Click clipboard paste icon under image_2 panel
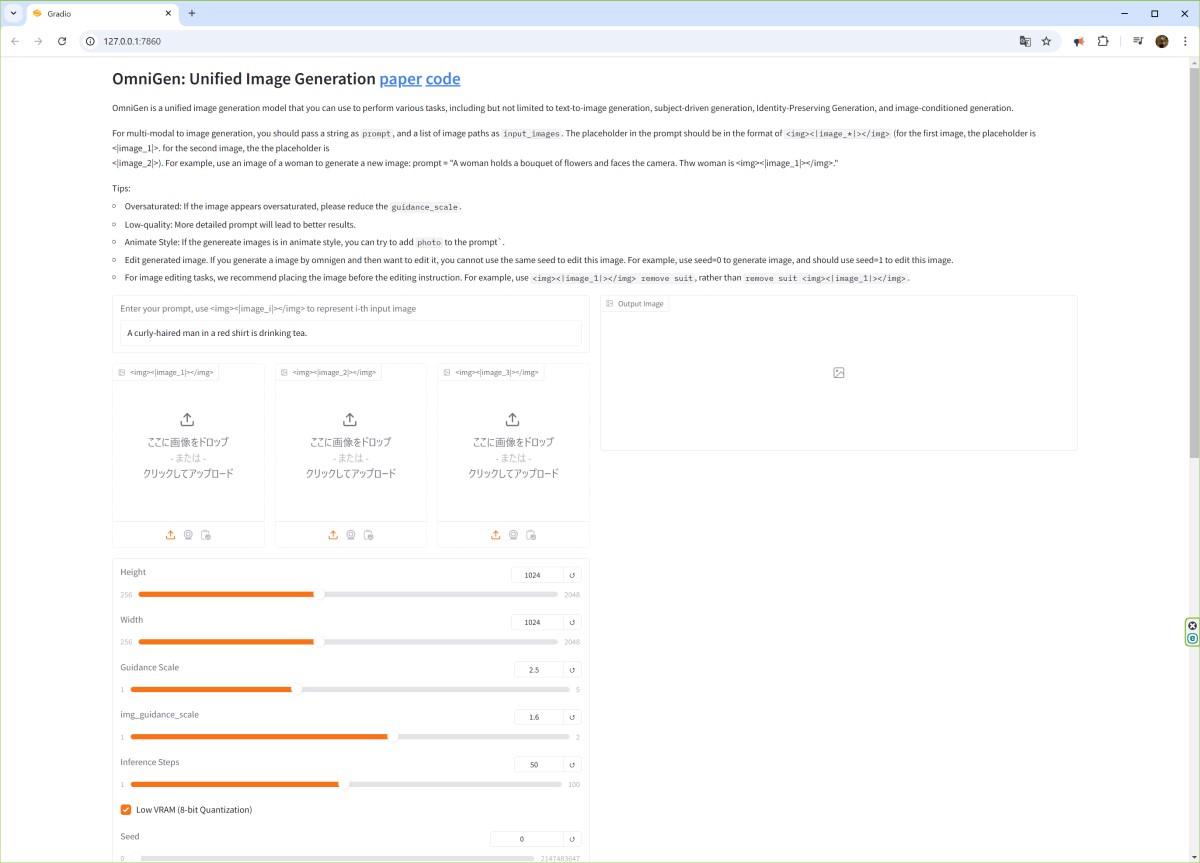 click(x=369, y=535)
